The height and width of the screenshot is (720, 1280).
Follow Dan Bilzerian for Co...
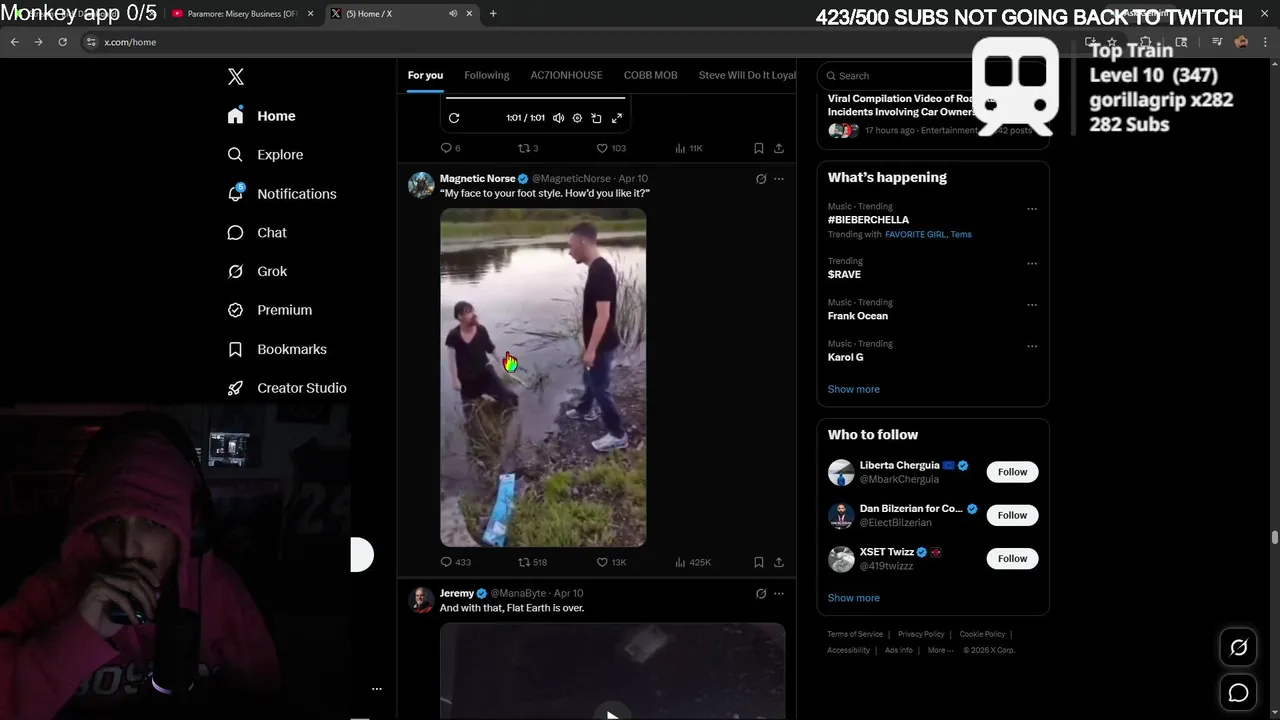click(x=1012, y=515)
